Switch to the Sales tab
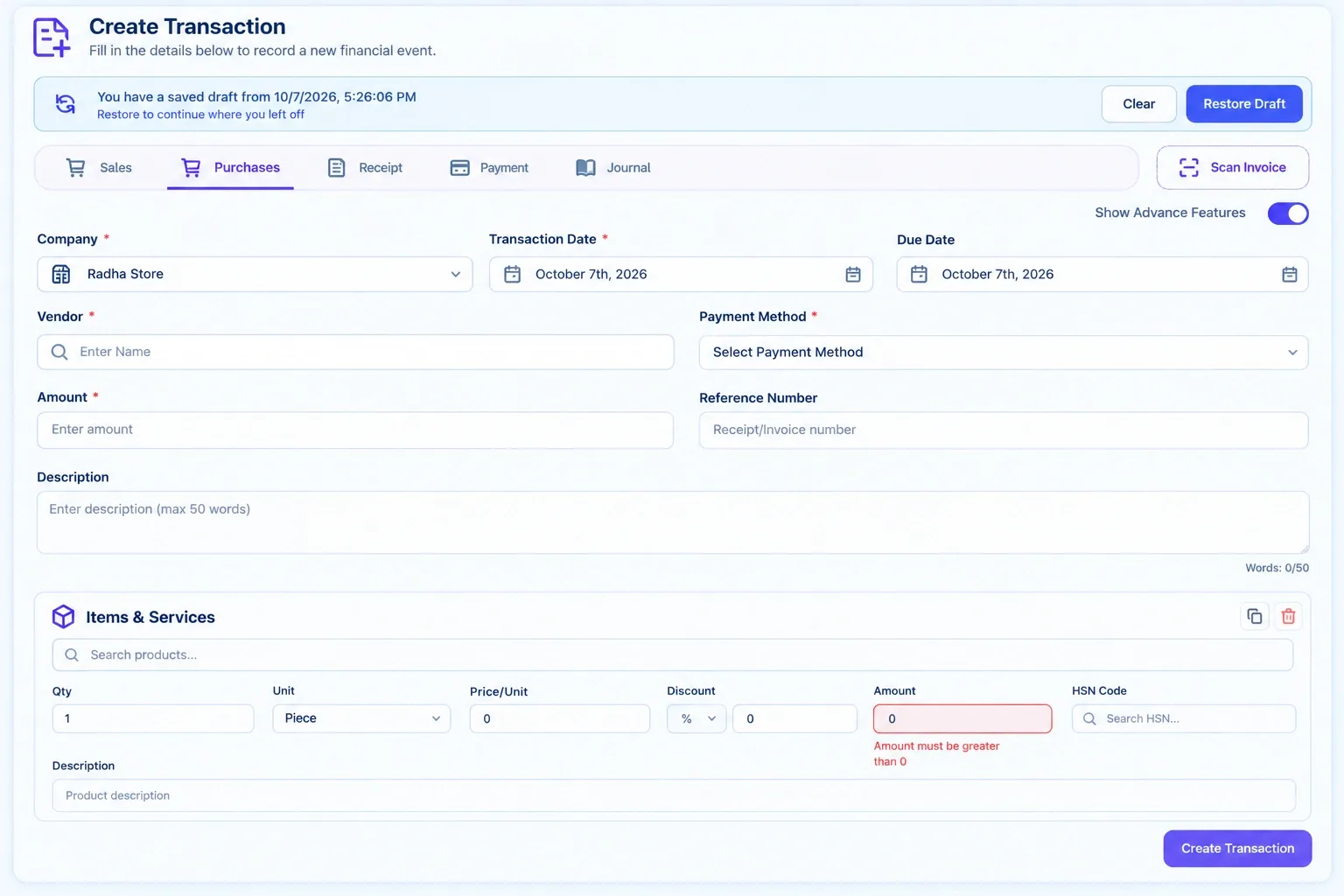Screen dimensions: 1344x896 (x=99, y=168)
